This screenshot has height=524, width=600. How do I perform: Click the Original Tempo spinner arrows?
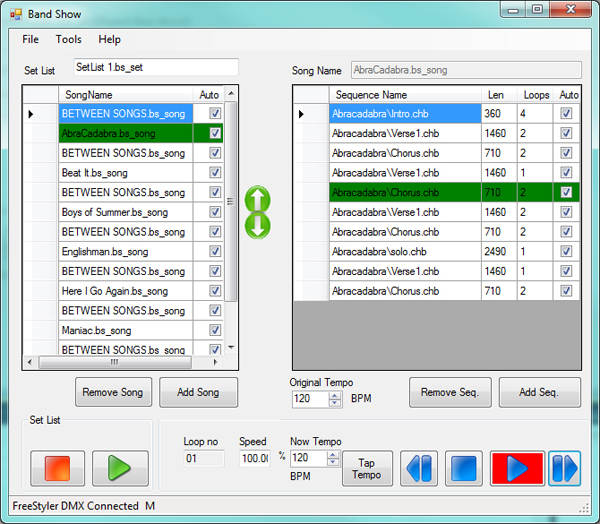pos(335,399)
